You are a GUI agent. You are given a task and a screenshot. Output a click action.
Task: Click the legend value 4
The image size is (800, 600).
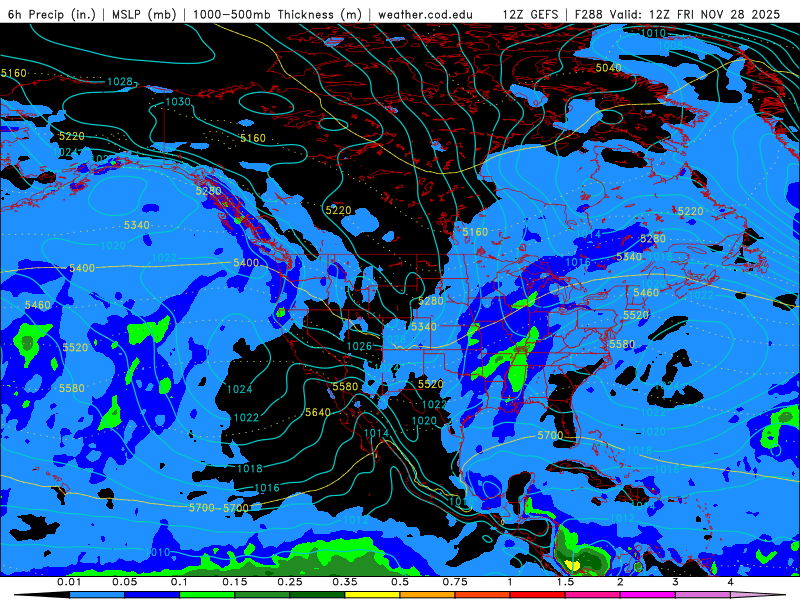[731, 582]
